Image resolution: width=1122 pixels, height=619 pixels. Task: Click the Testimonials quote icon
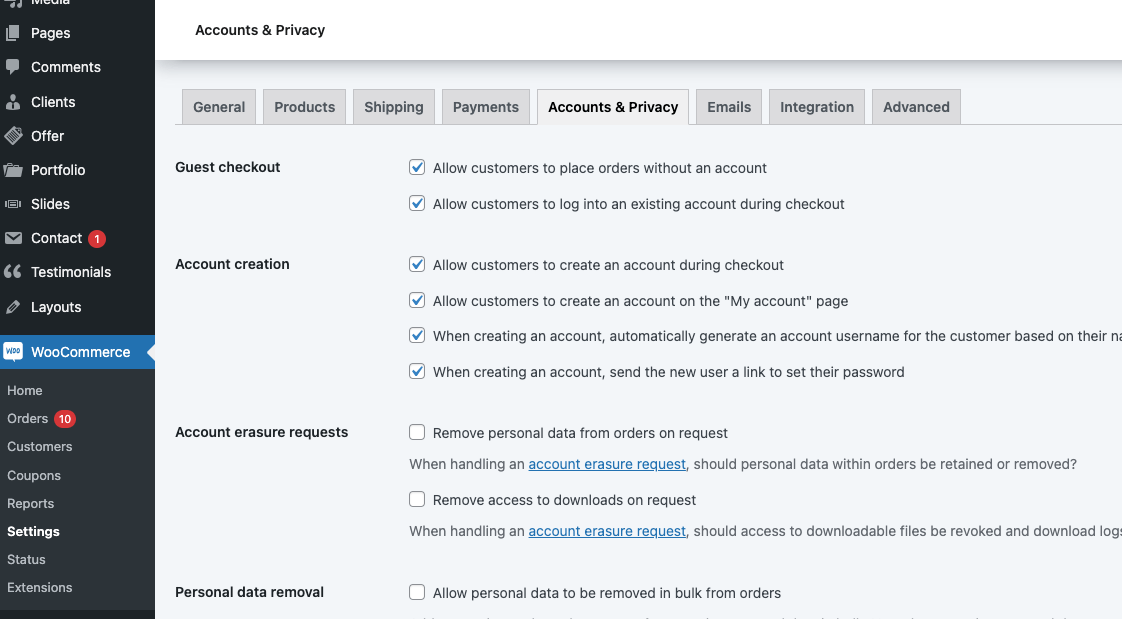click(13, 272)
